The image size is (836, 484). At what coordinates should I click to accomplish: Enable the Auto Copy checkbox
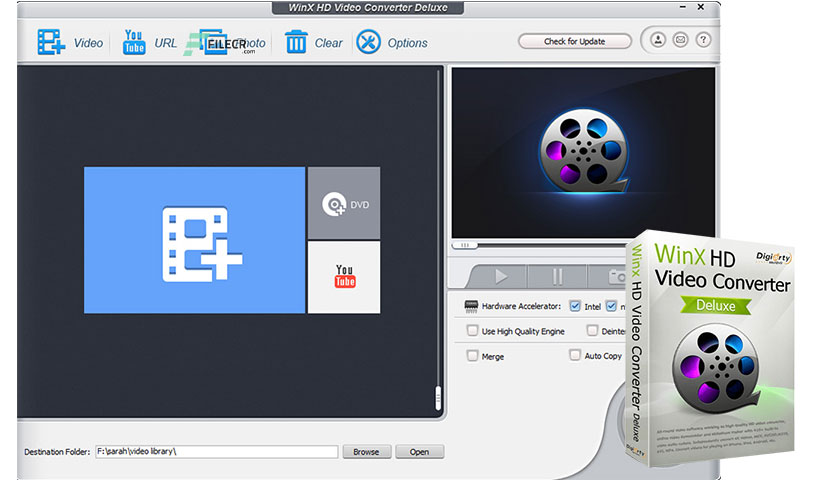point(575,355)
